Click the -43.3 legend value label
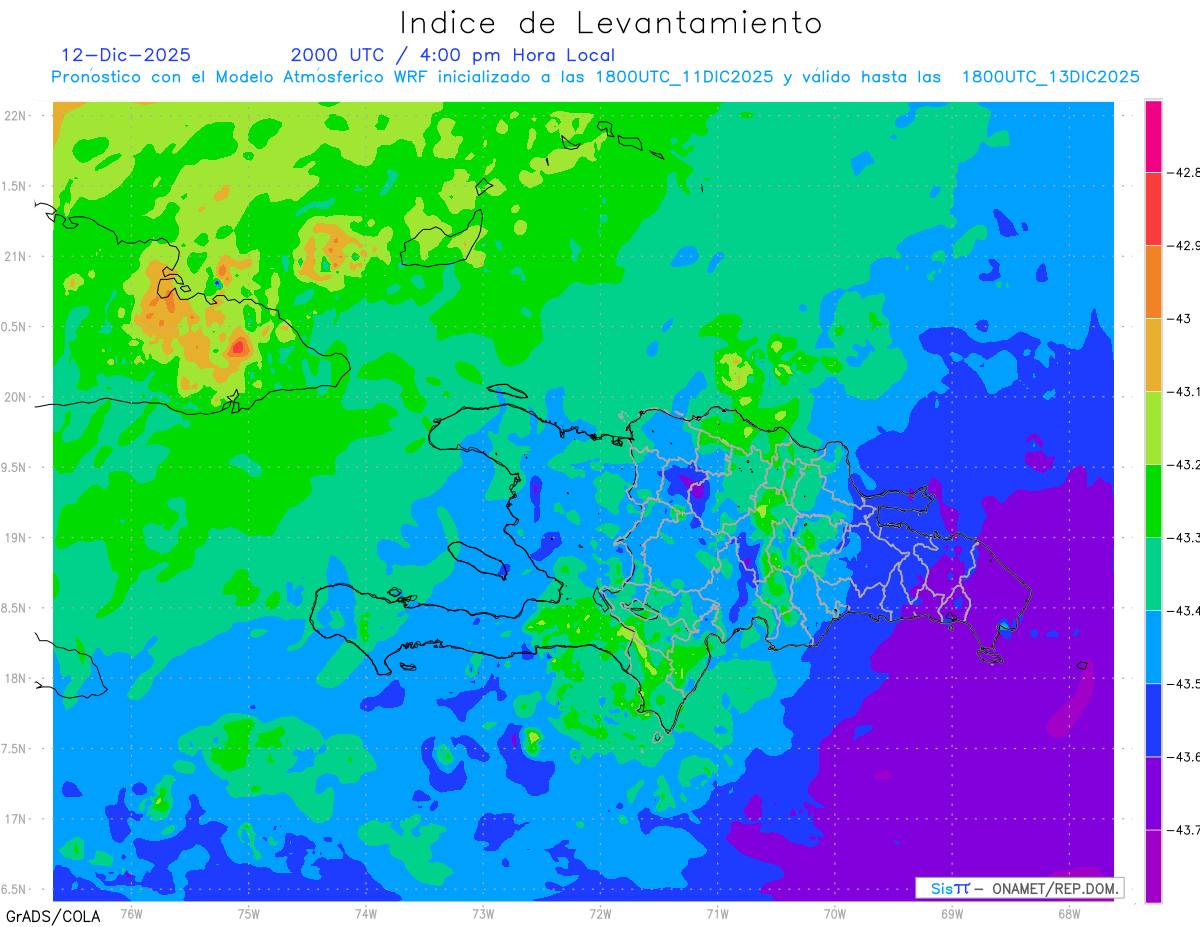1200x927 pixels. pos(1186,538)
